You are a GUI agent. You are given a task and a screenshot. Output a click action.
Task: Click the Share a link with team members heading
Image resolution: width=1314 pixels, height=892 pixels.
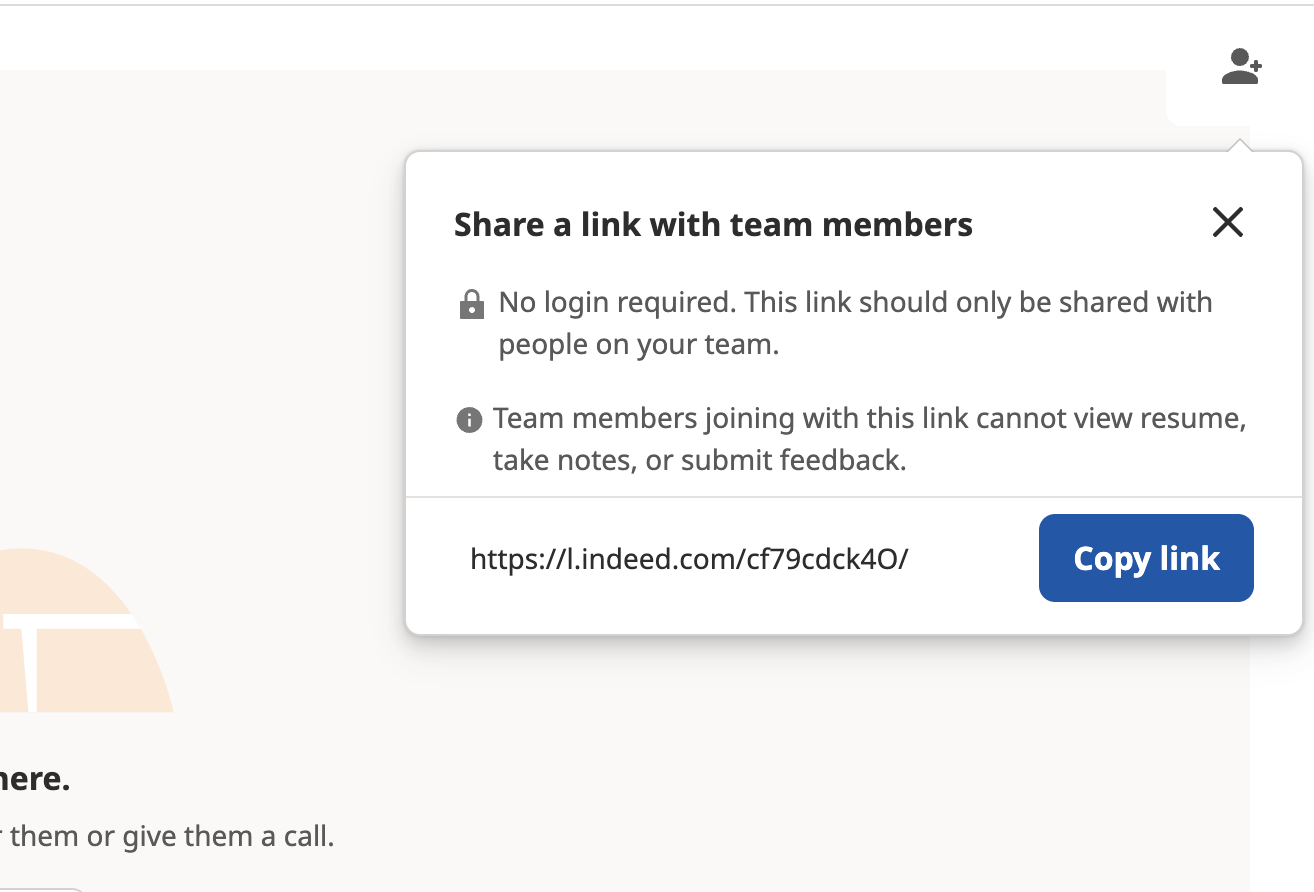(x=713, y=225)
